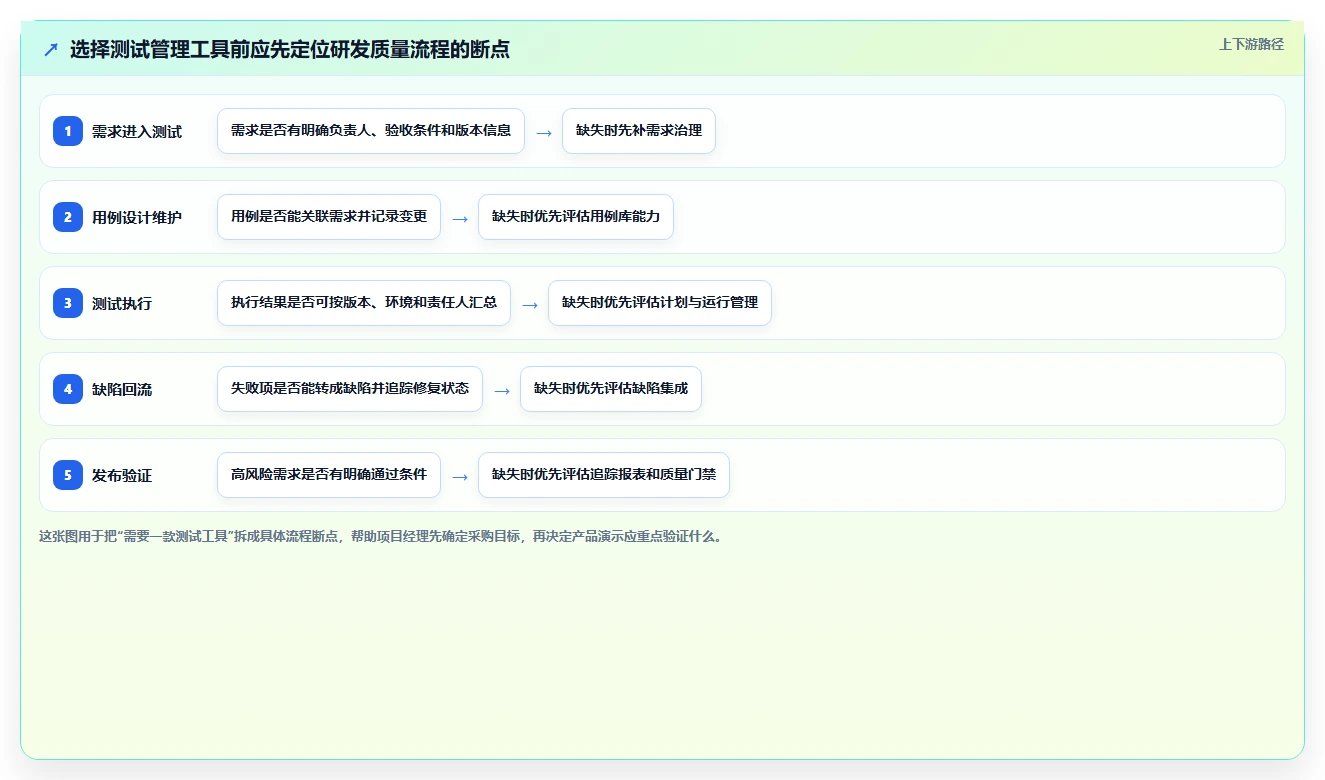
Task: Select the 需求进入测试 step label
Action: click(x=137, y=131)
